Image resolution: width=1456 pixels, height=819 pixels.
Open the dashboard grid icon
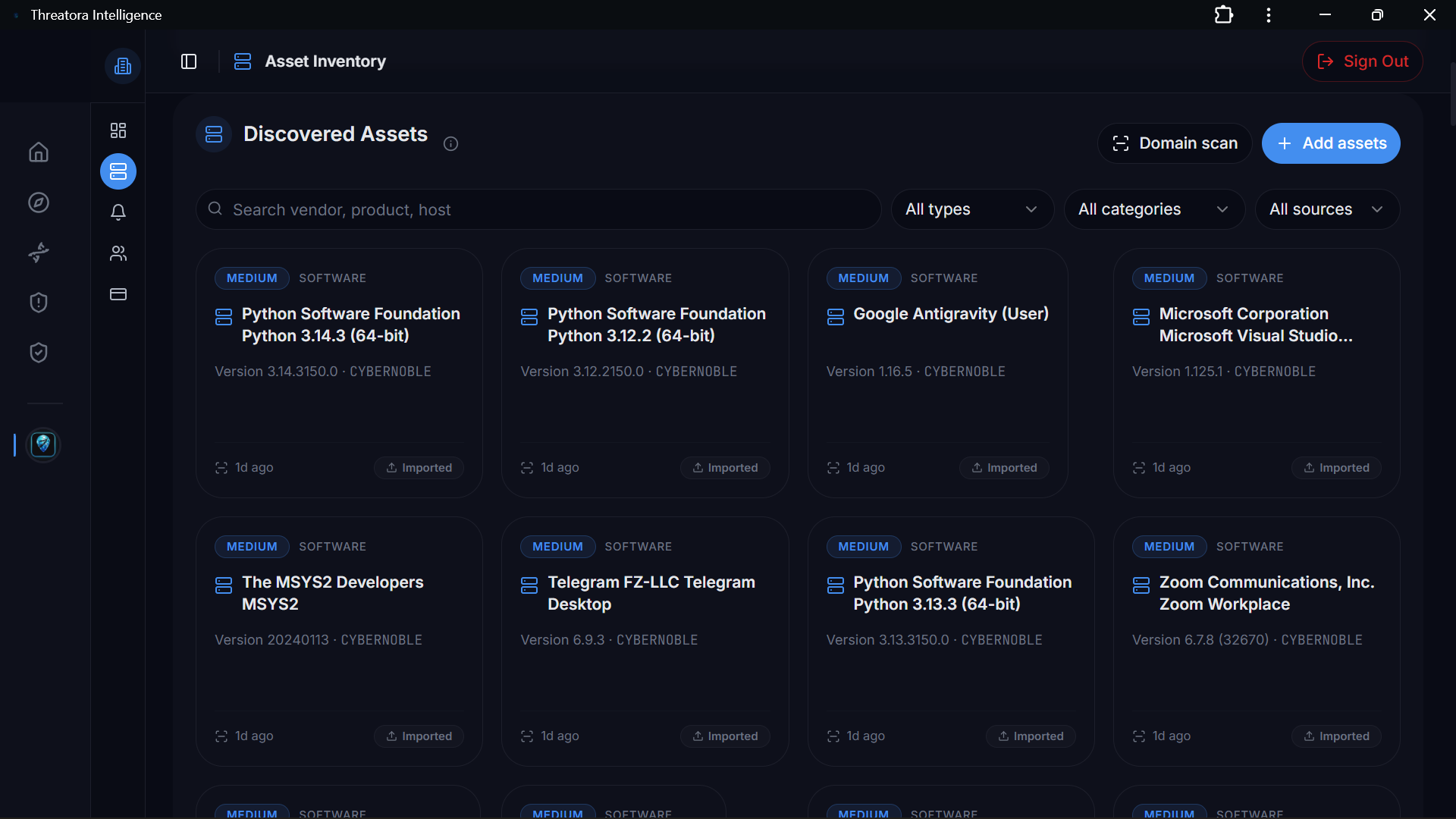pos(118,130)
